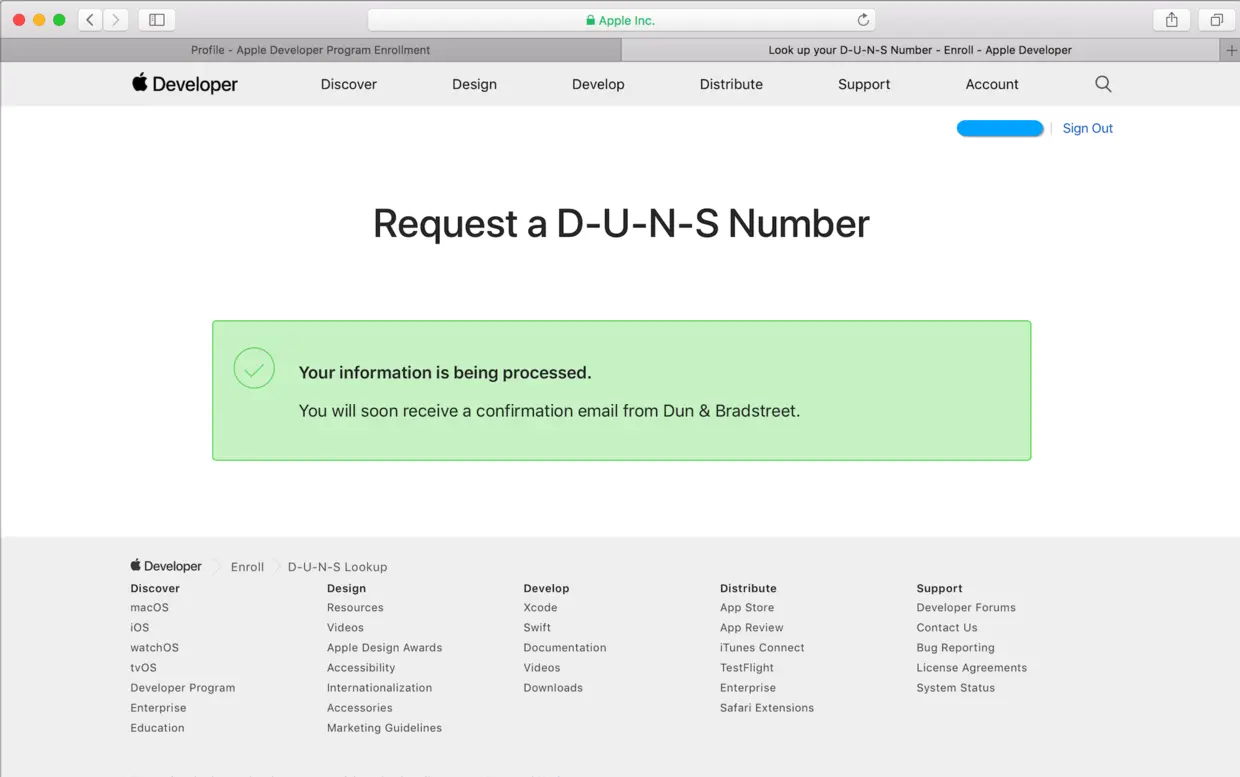Open the Support navigation menu
This screenshot has width=1240, height=777.
[864, 84]
